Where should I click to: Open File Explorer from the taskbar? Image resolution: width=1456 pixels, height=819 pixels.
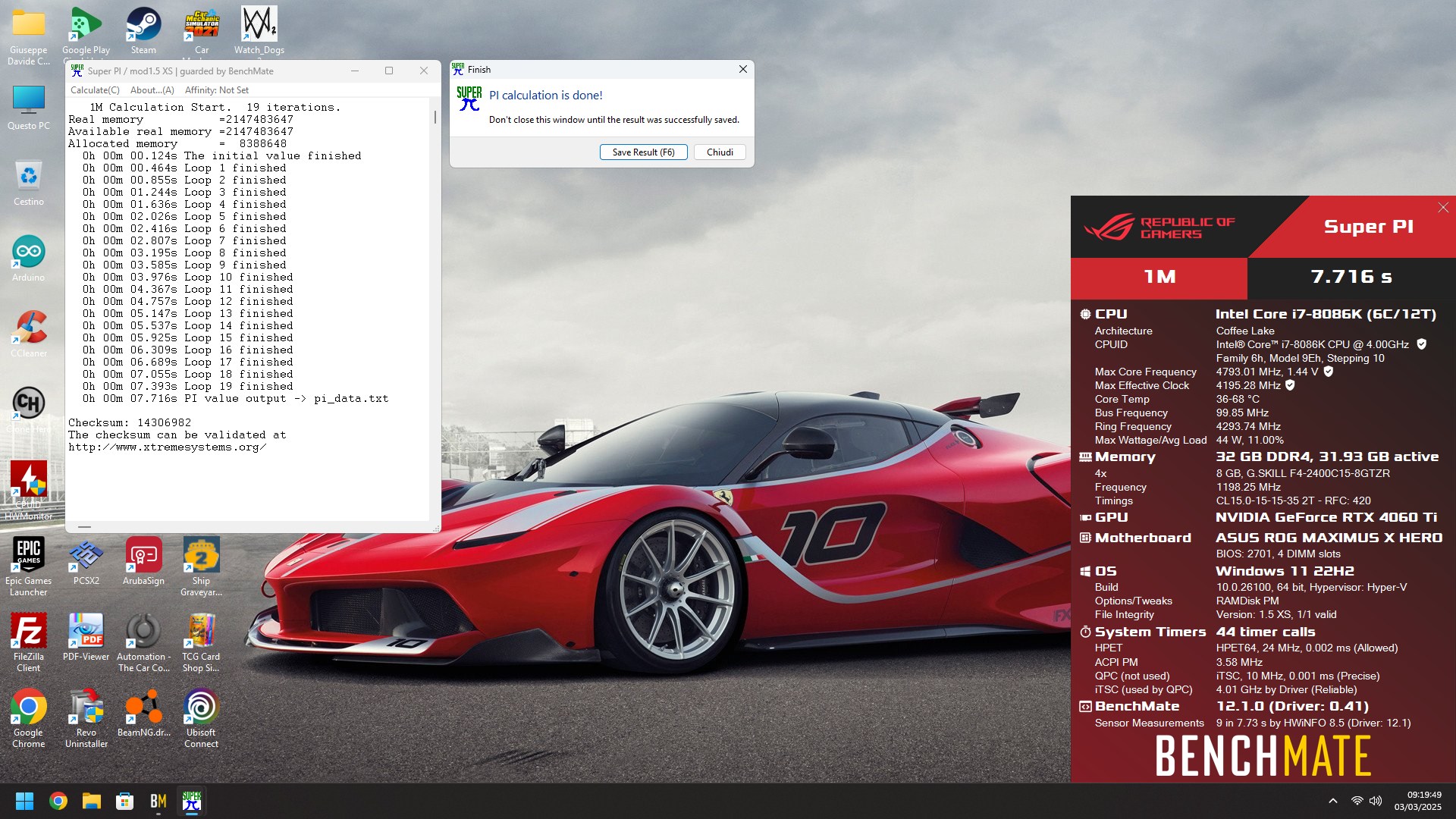click(x=91, y=801)
